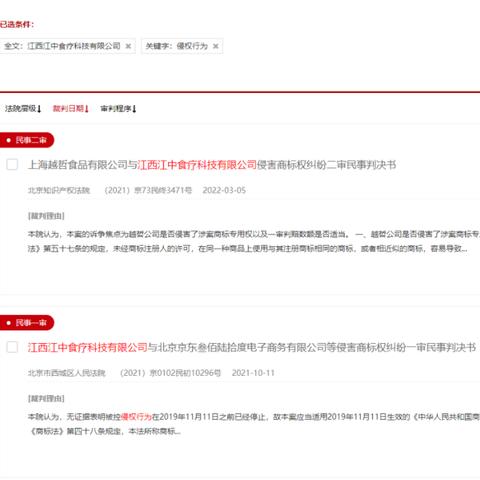Viewport: 480px width, 480px height.
Task: Sort results by 裁判日期
Action: tap(71, 109)
